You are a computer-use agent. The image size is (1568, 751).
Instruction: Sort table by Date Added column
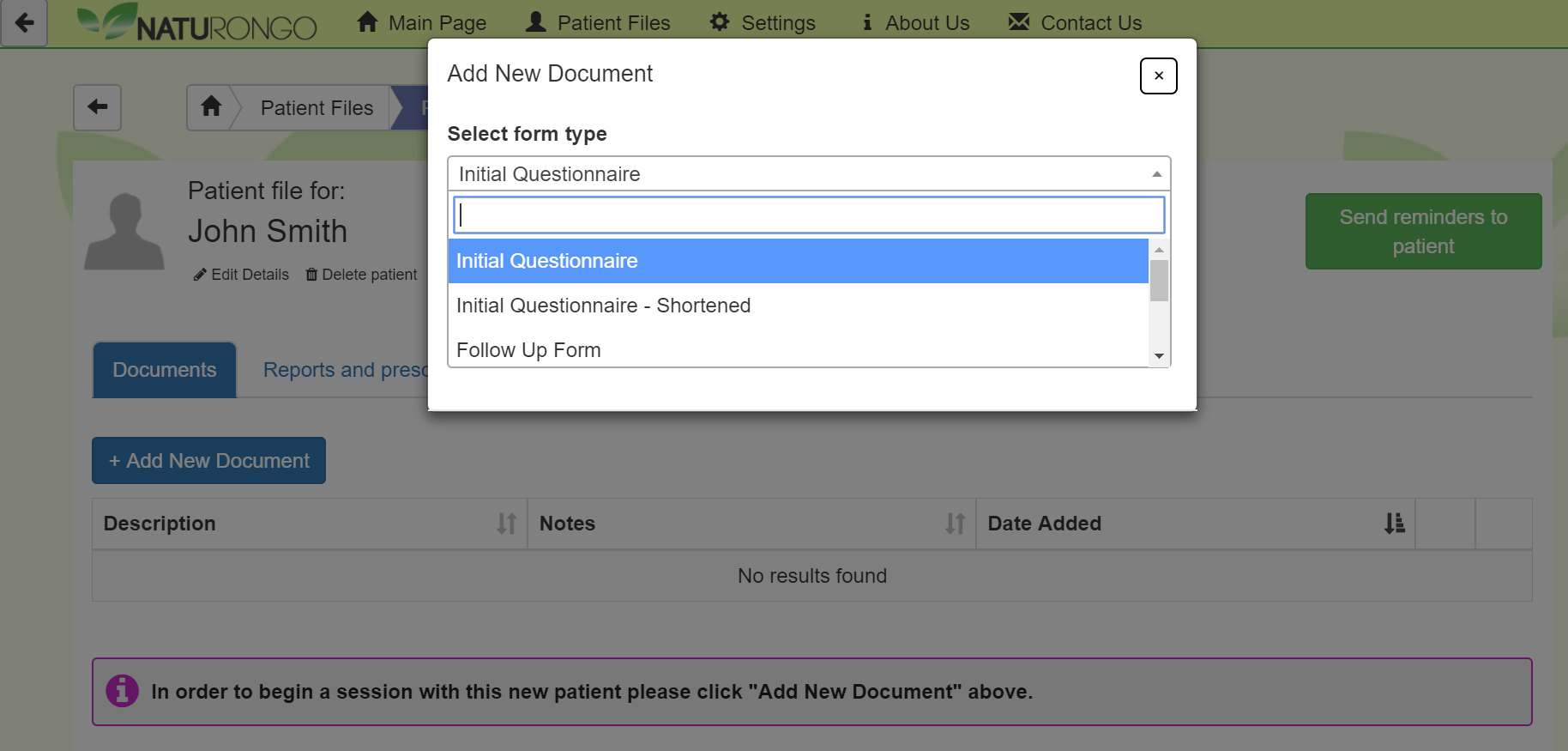click(1394, 524)
